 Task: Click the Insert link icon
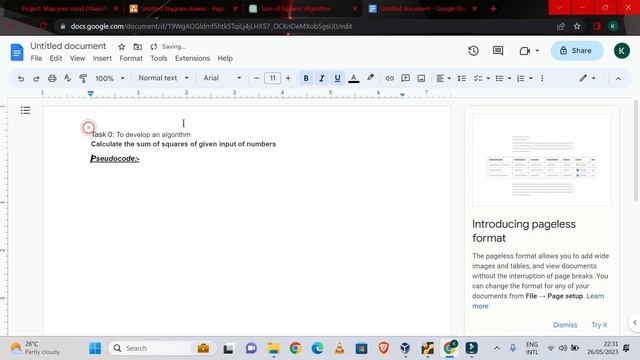coord(389,78)
